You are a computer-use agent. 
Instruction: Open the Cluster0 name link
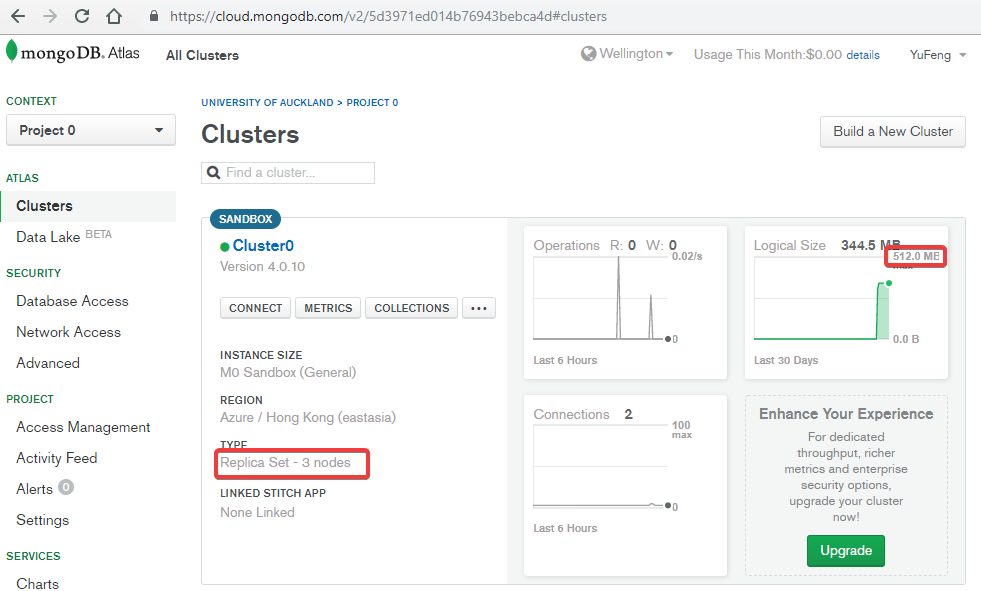[x=263, y=246]
